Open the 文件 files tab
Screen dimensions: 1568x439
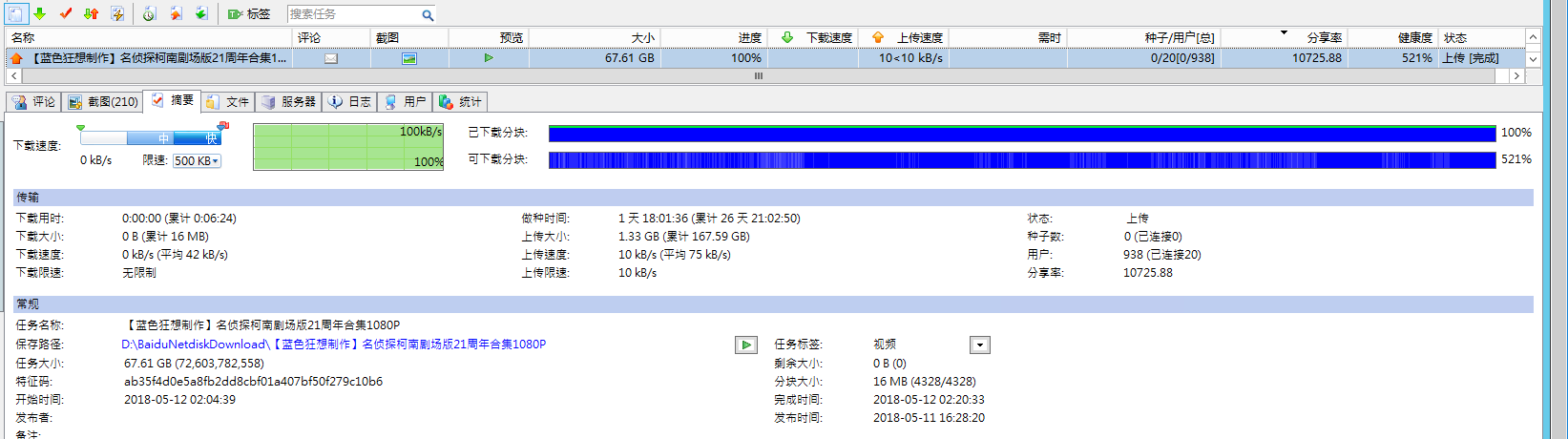[x=227, y=101]
